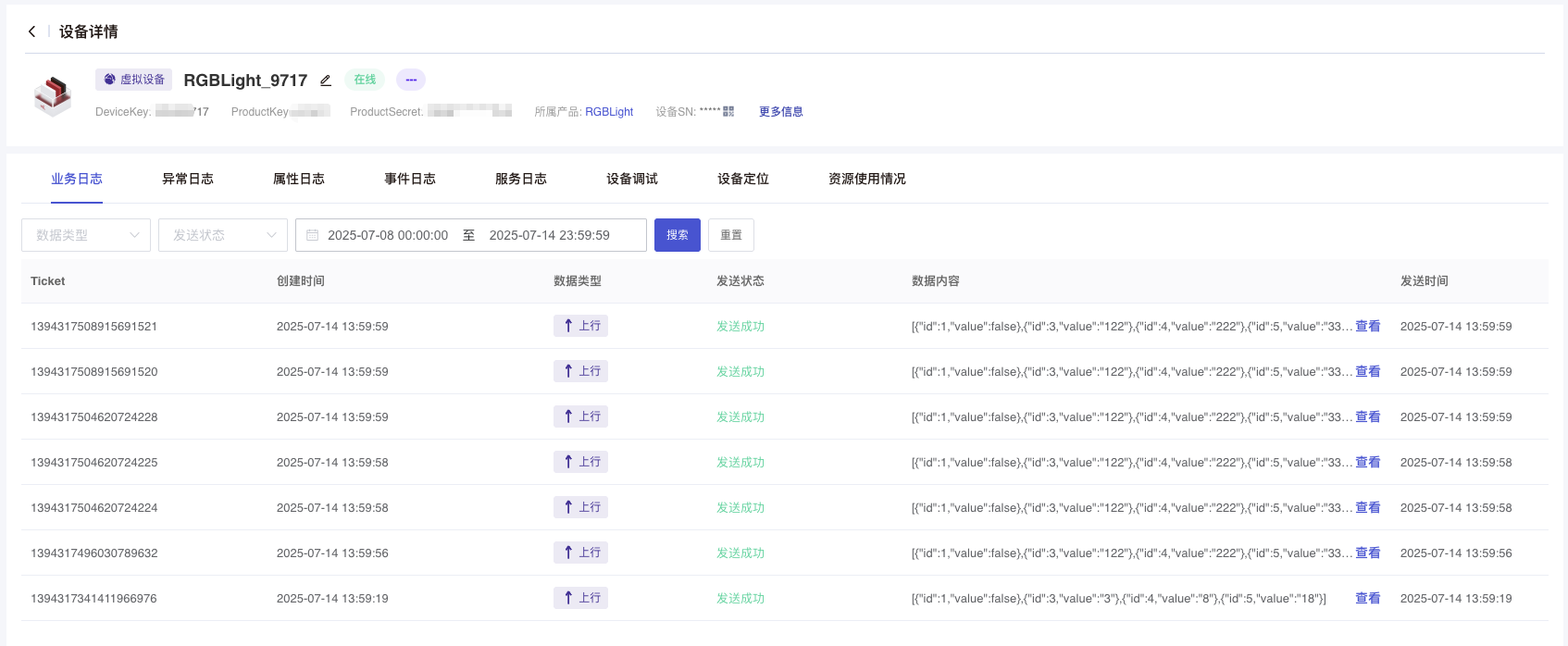Select the 资源使用情况 tab
The width and height of the screenshot is (1568, 646).
867,179
